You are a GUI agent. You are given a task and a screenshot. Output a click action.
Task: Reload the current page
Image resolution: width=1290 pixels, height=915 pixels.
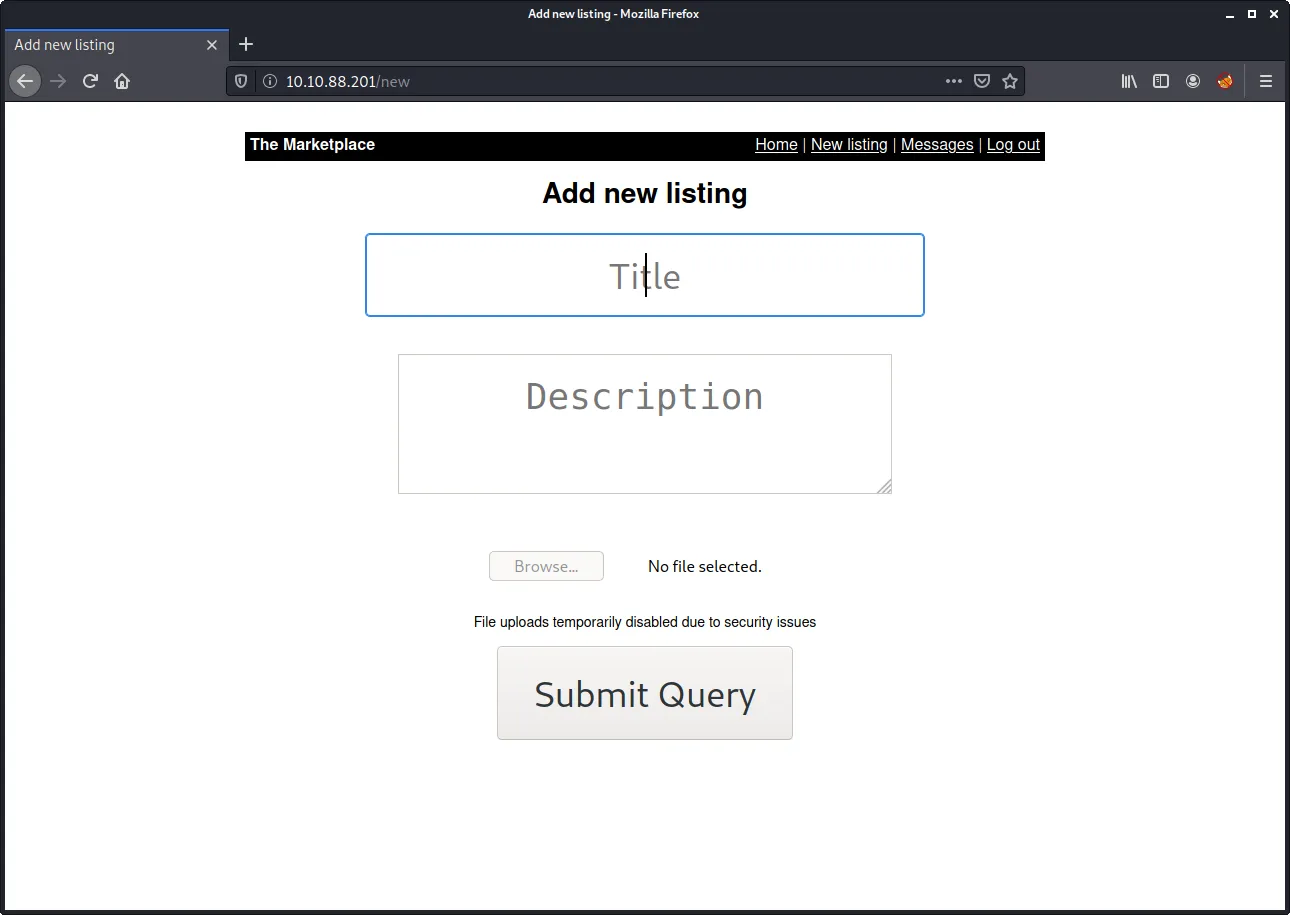(x=90, y=81)
